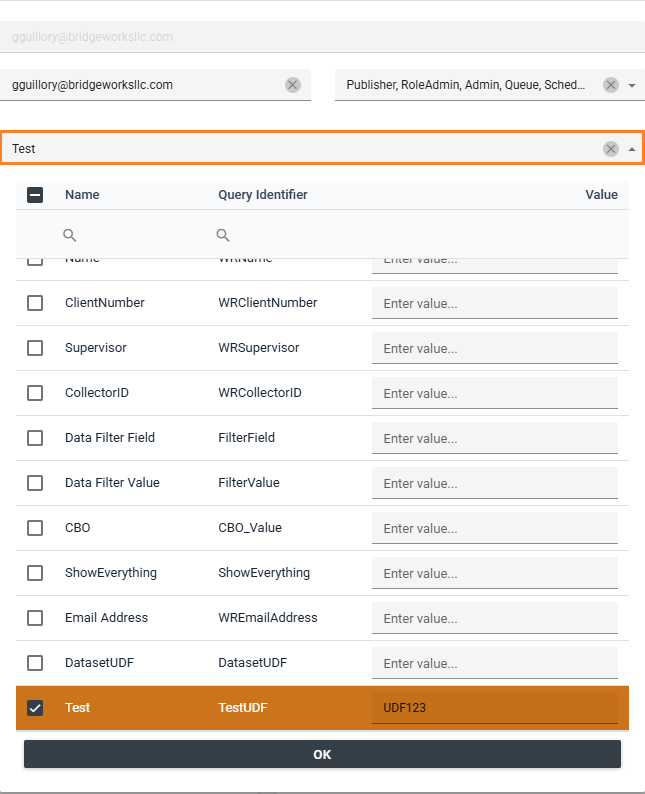Viewport: 645px width, 794px height.
Task: Select the WRSupervisor cell
Action: pyautogui.click(x=259, y=348)
